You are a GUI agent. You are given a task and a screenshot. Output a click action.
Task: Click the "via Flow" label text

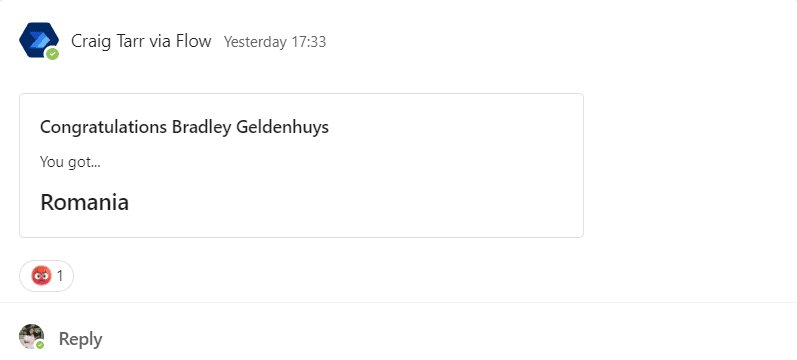pyautogui.click(x=180, y=41)
